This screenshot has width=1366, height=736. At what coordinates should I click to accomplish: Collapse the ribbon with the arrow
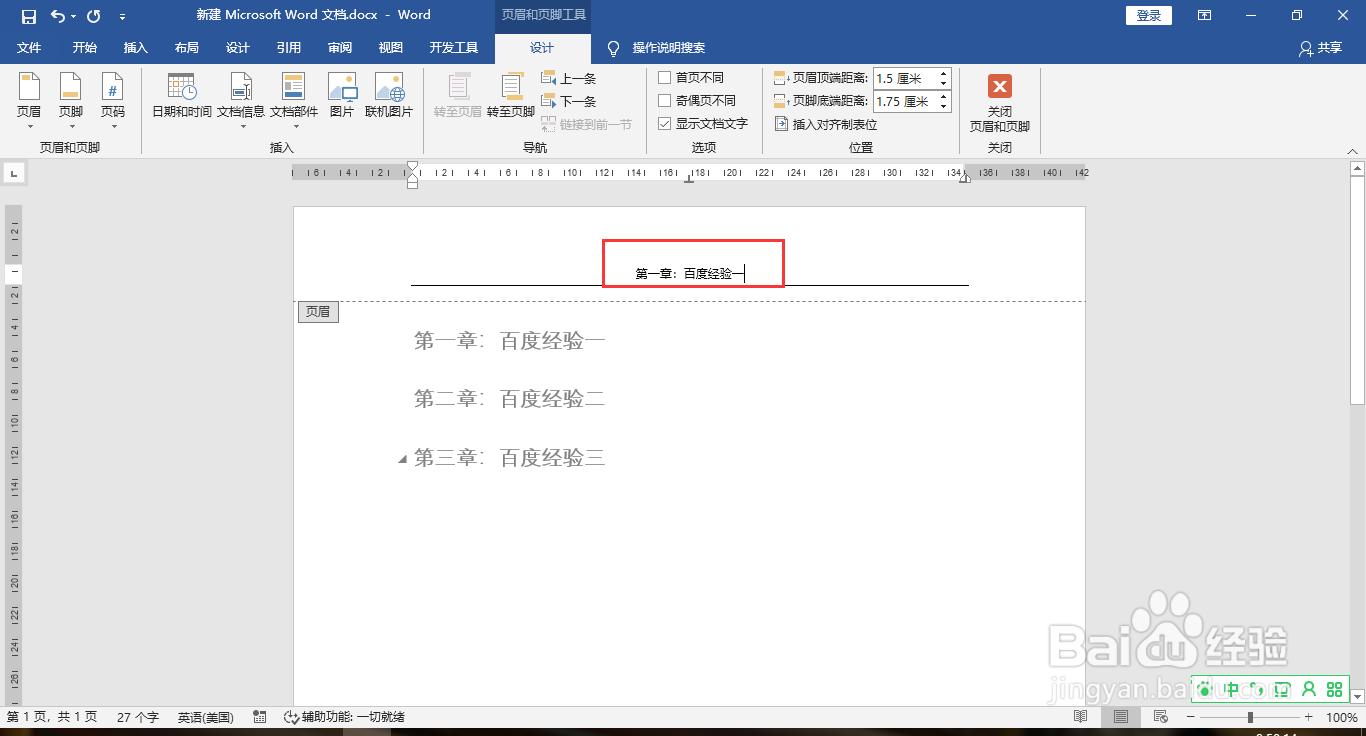1352,150
